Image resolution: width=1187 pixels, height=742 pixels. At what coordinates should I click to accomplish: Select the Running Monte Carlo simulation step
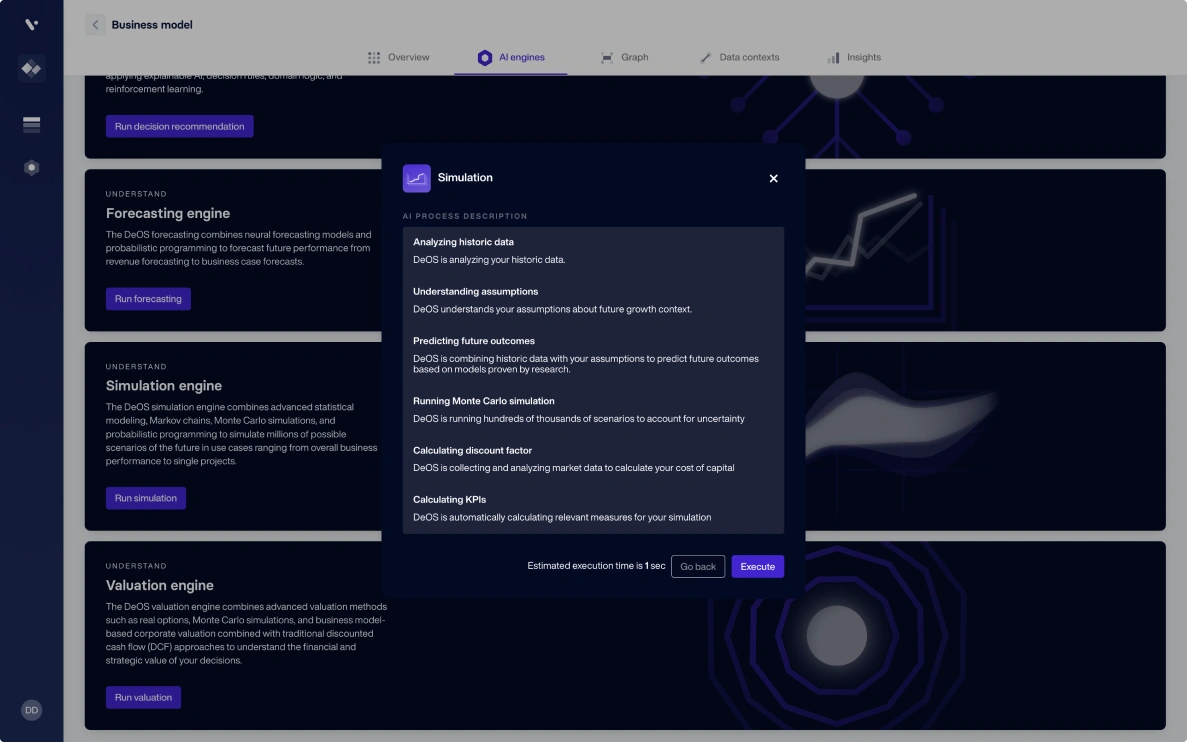tap(483, 401)
